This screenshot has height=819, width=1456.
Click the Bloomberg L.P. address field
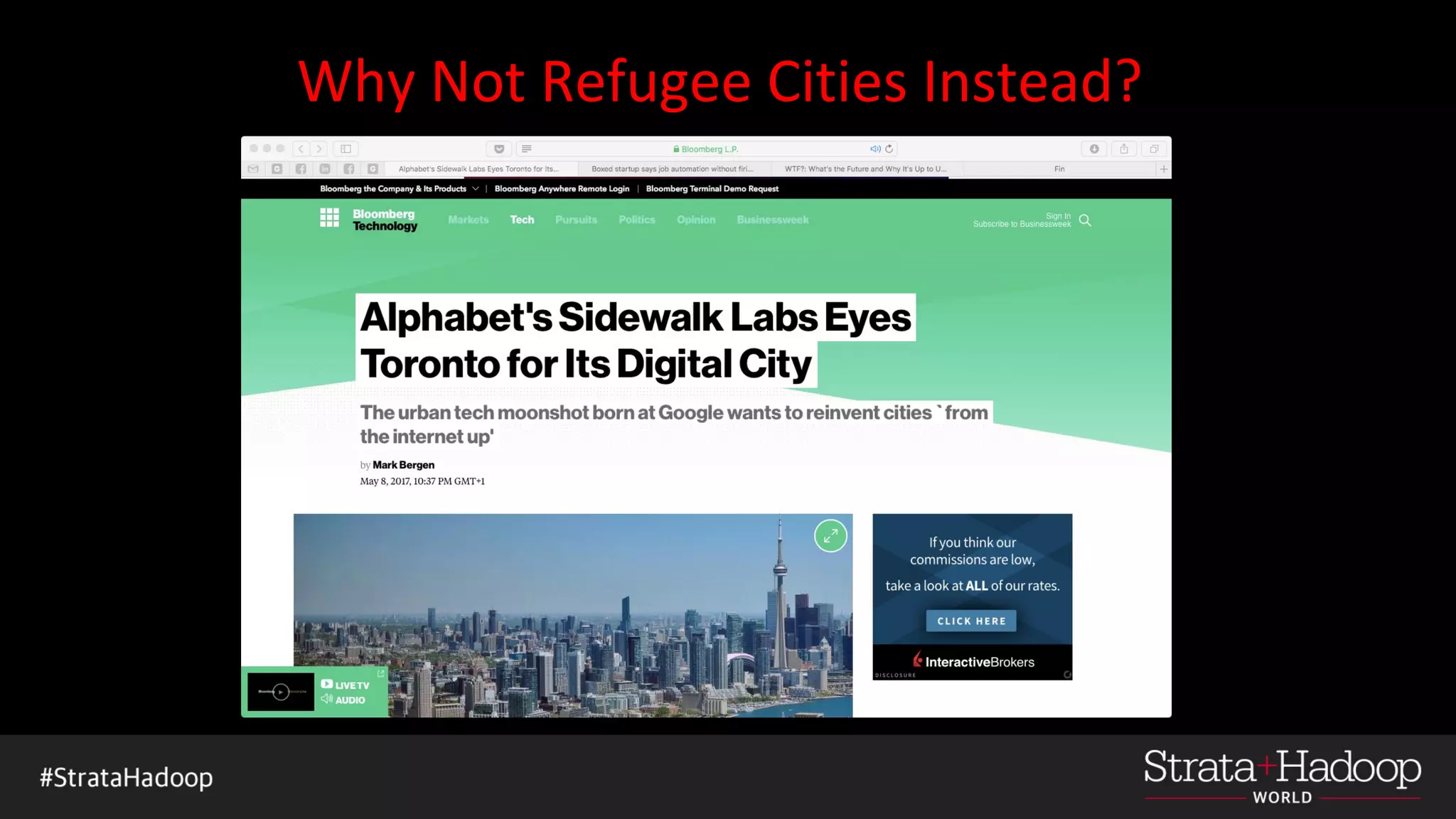[706, 149]
